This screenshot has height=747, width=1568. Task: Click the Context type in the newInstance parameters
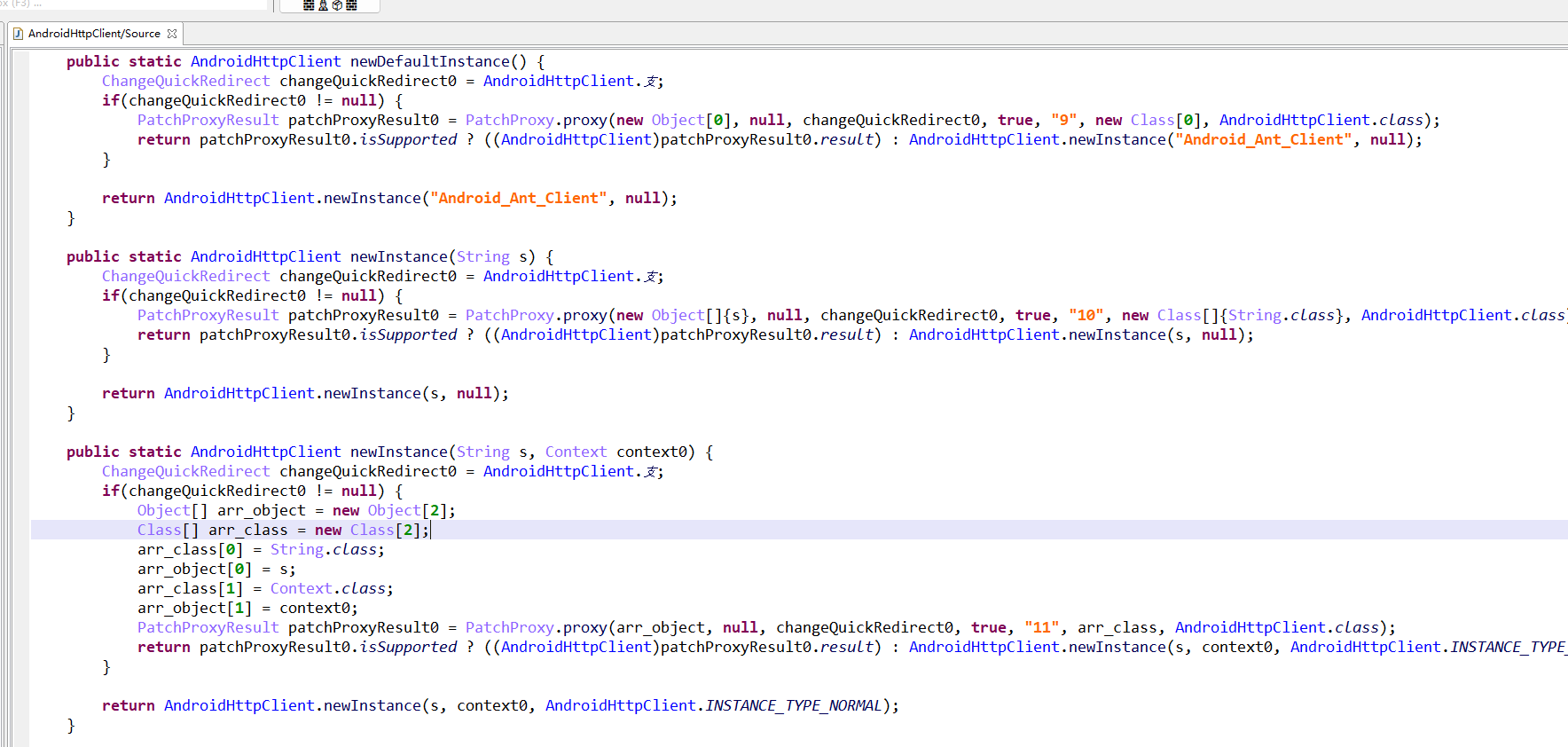coord(576,452)
